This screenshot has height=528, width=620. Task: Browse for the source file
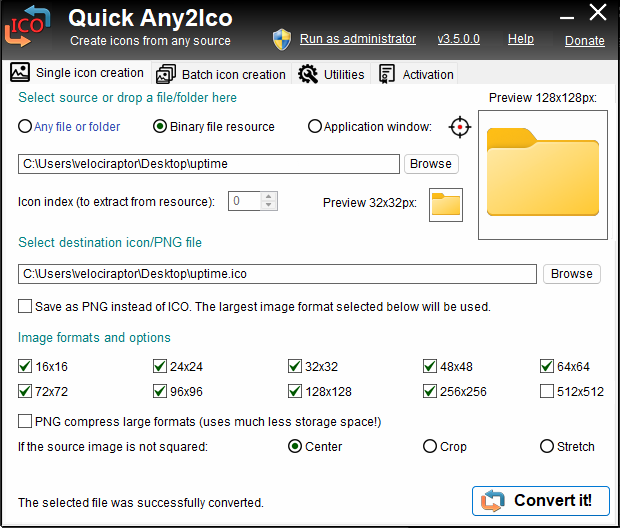431,164
